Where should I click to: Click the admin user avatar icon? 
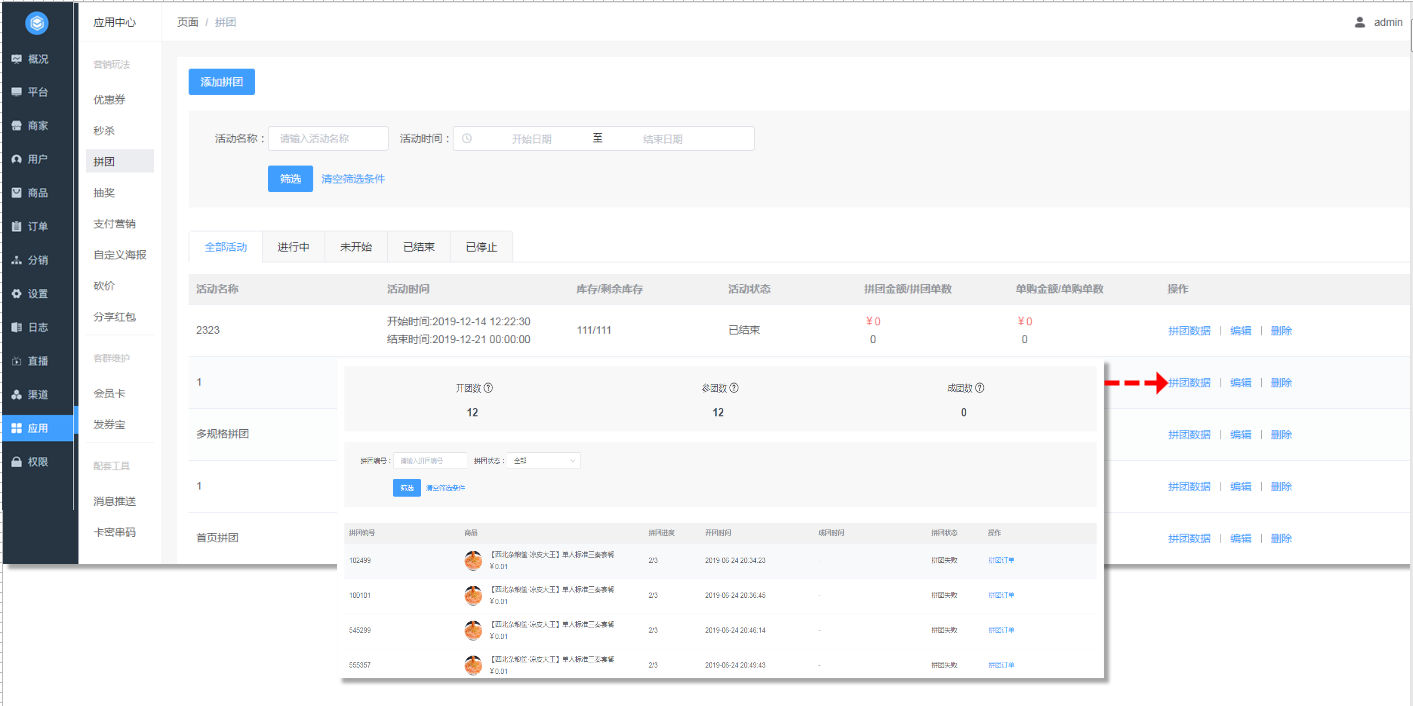(1360, 22)
